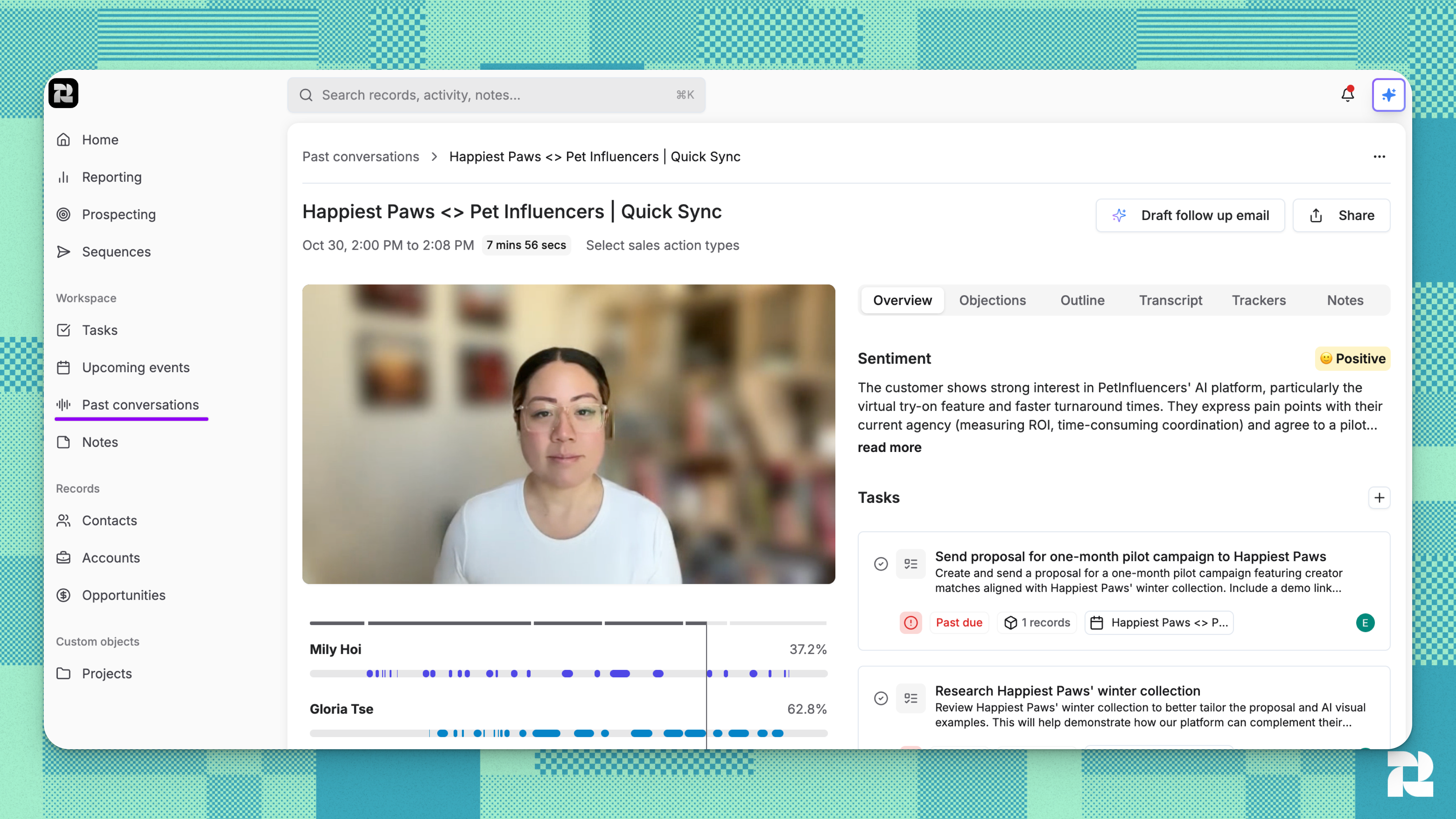Open Opportunities in the Records section
Viewport: 1456px width, 819px height.
[123, 595]
